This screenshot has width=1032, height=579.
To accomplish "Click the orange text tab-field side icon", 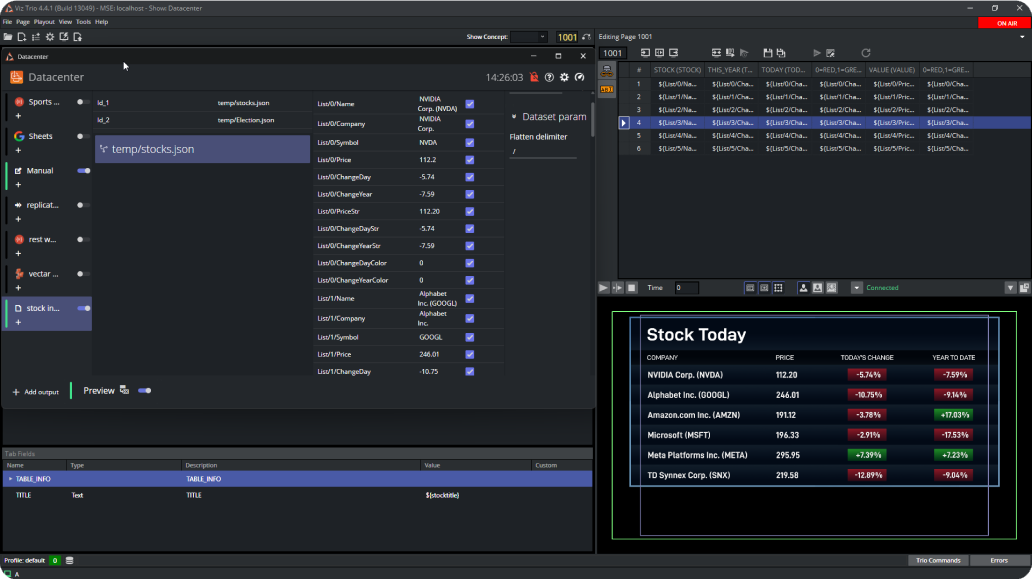I will 607,89.
